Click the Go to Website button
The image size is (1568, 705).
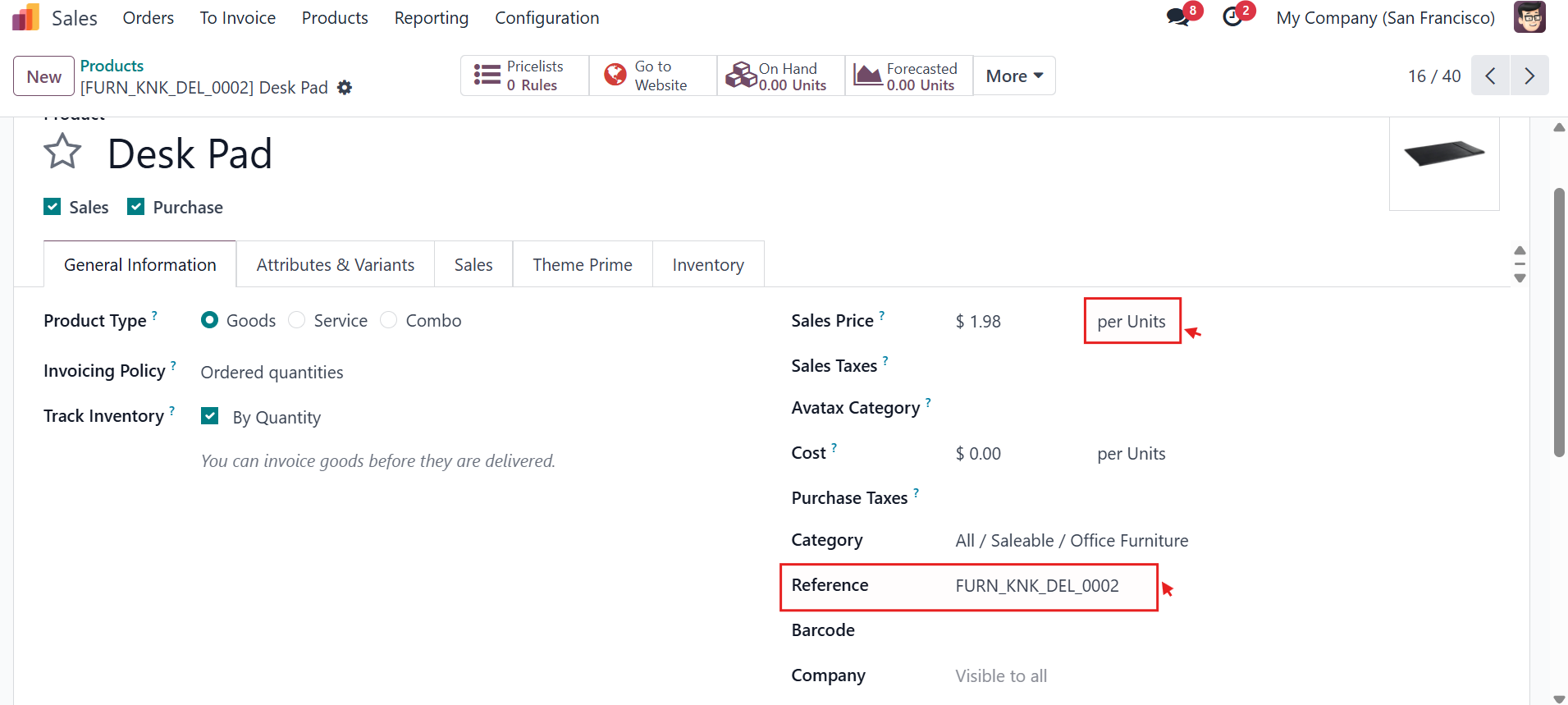652,76
